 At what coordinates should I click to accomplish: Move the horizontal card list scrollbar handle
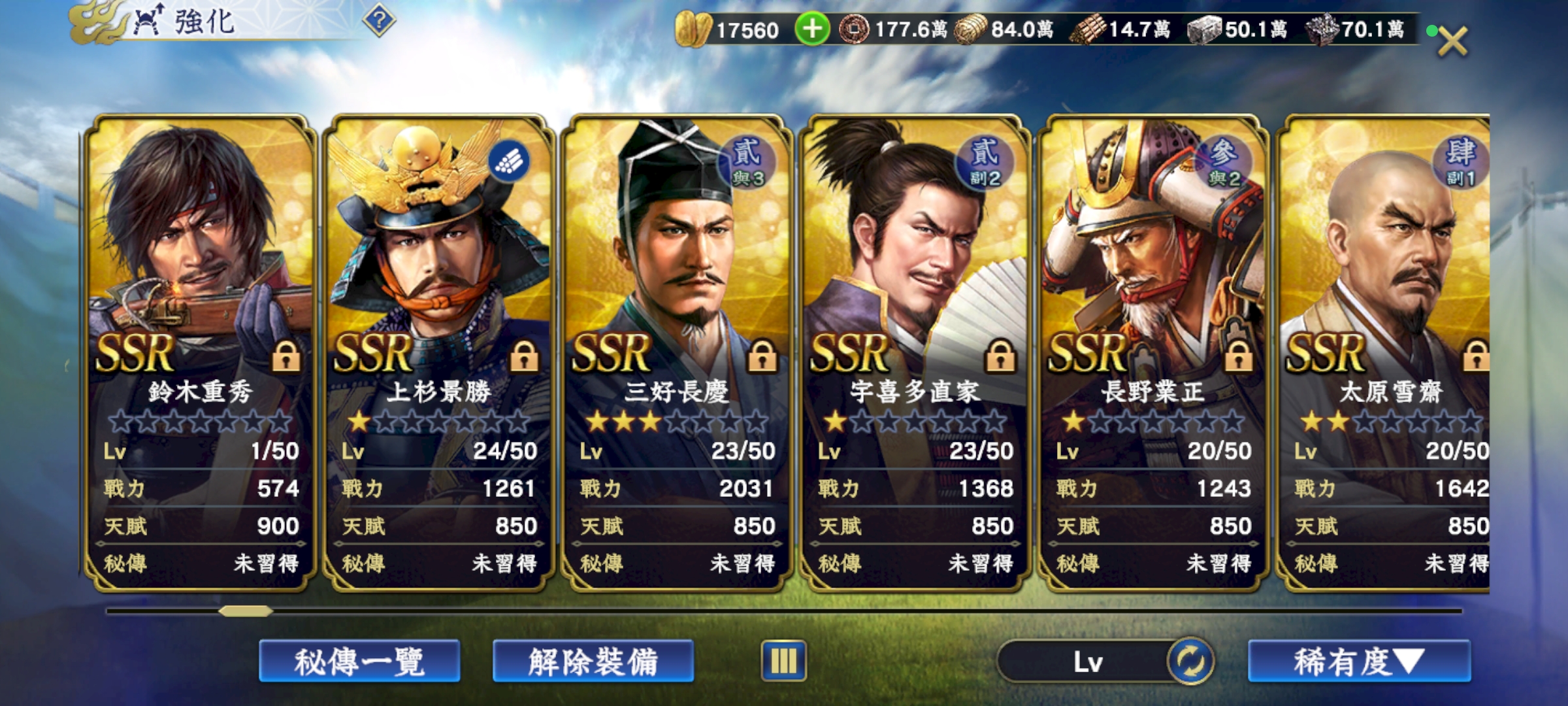[245, 611]
